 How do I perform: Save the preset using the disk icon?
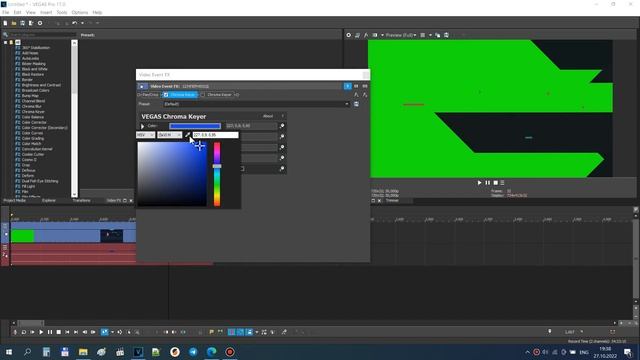[356, 104]
